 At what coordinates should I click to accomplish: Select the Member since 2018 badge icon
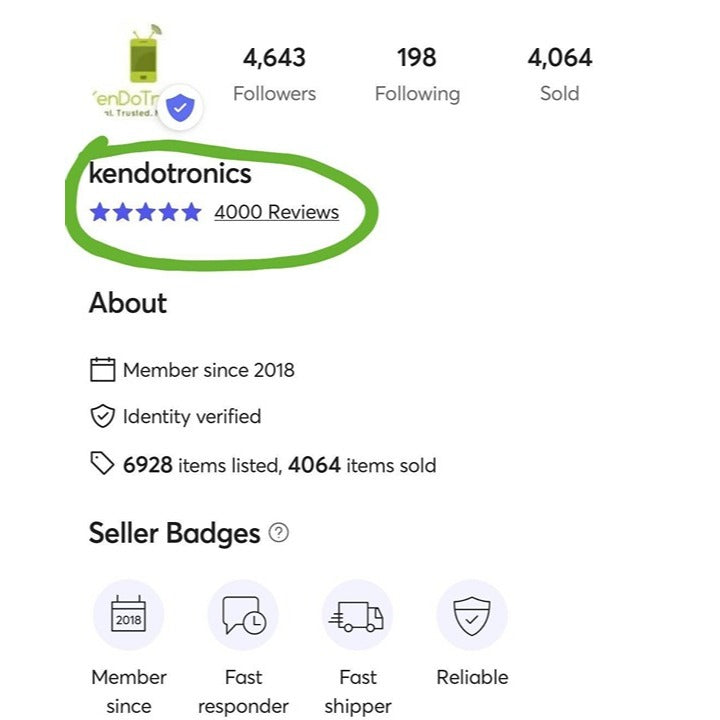[x=128, y=615]
